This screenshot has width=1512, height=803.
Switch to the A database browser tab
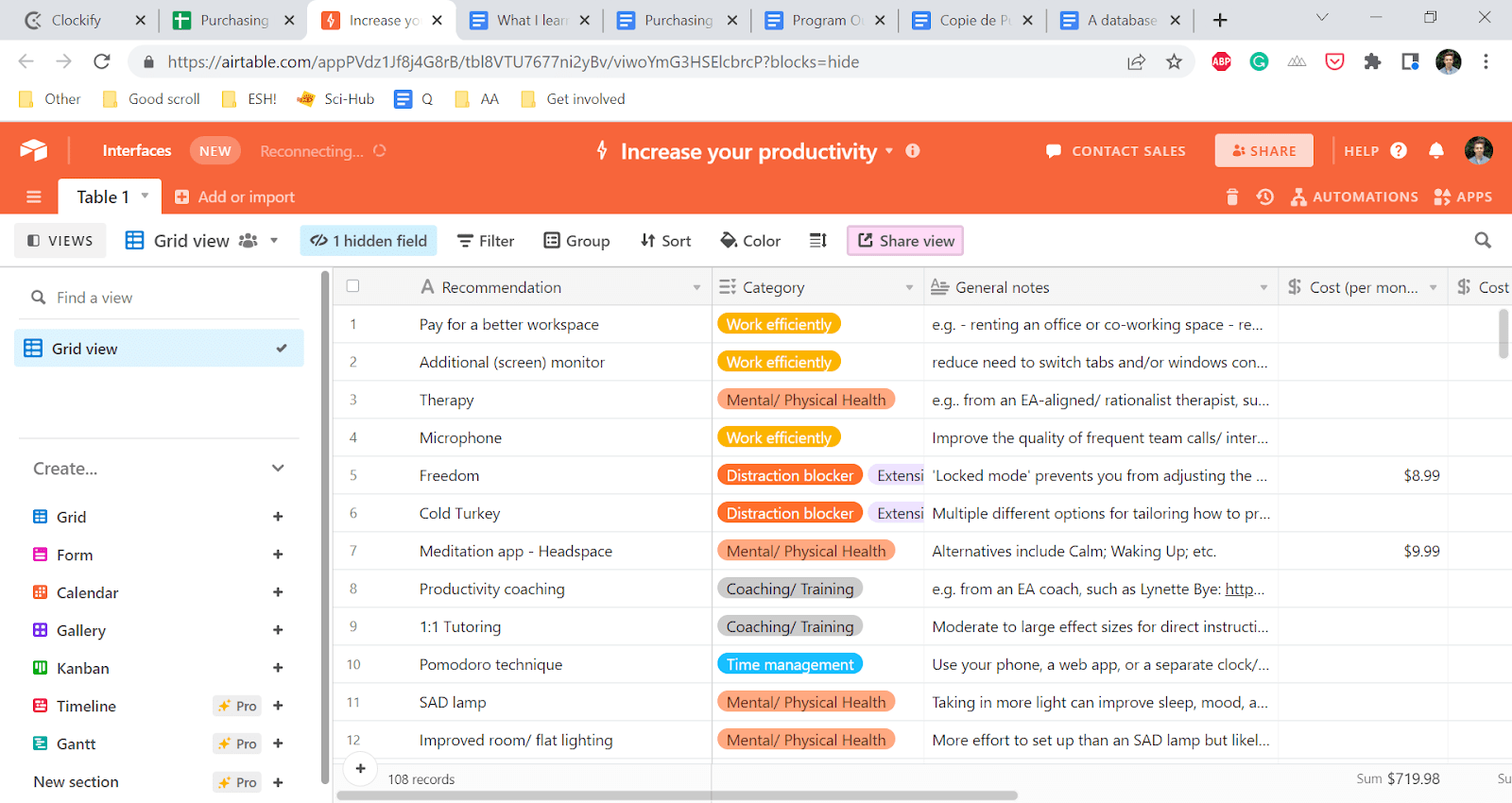click(x=1121, y=20)
